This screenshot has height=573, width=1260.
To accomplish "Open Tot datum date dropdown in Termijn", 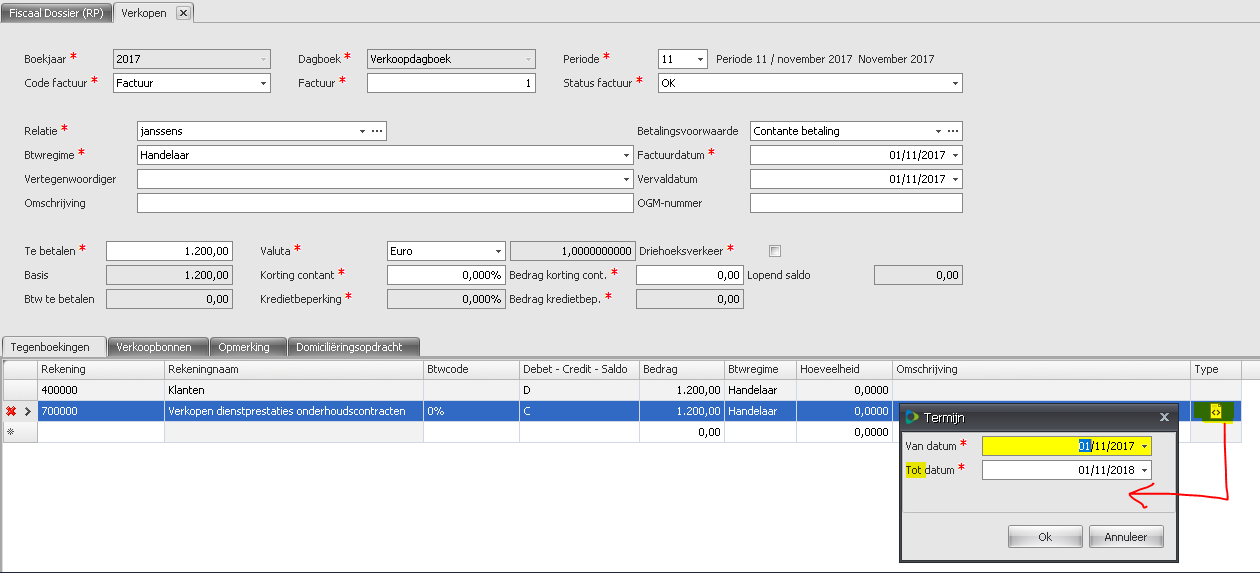I will (x=1144, y=471).
